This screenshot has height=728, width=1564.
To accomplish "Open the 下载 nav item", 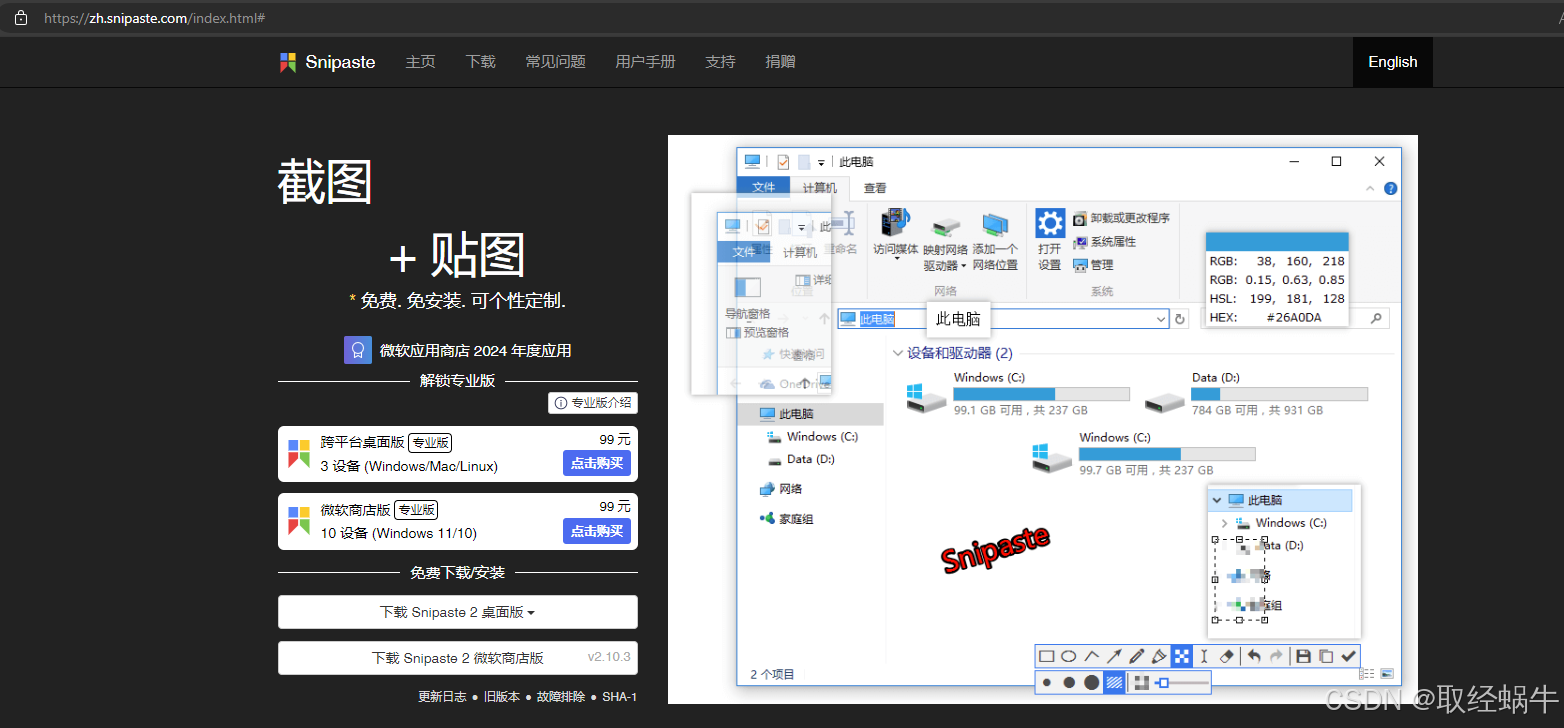I will coord(480,62).
